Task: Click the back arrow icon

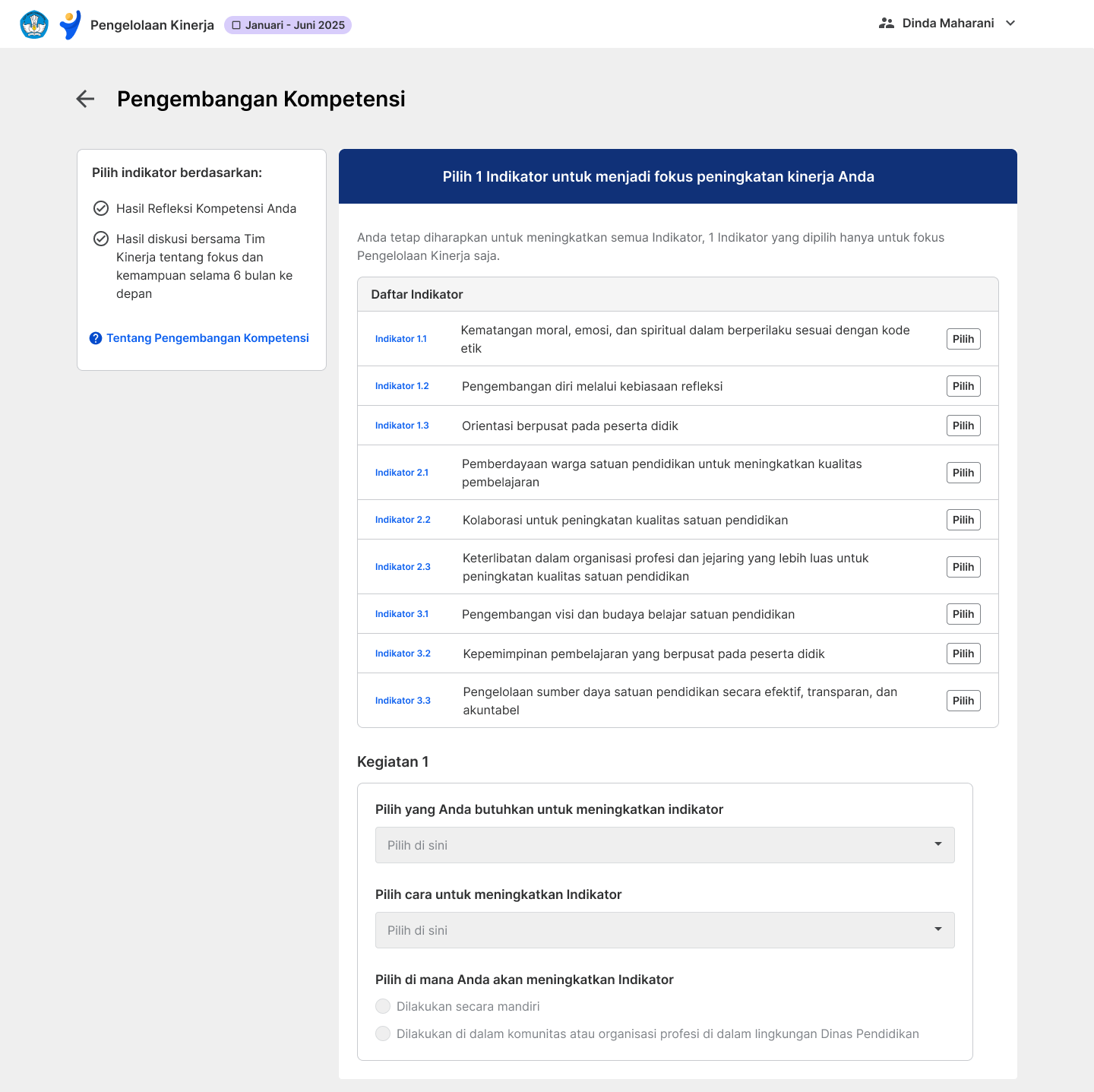Action: (x=85, y=99)
